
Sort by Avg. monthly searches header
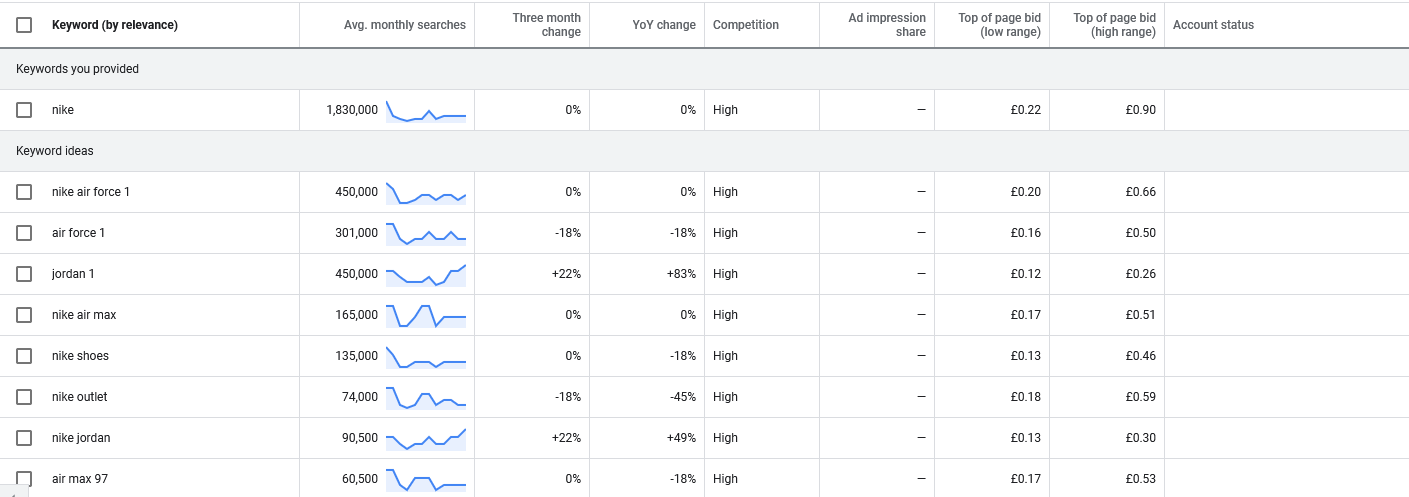[404, 25]
